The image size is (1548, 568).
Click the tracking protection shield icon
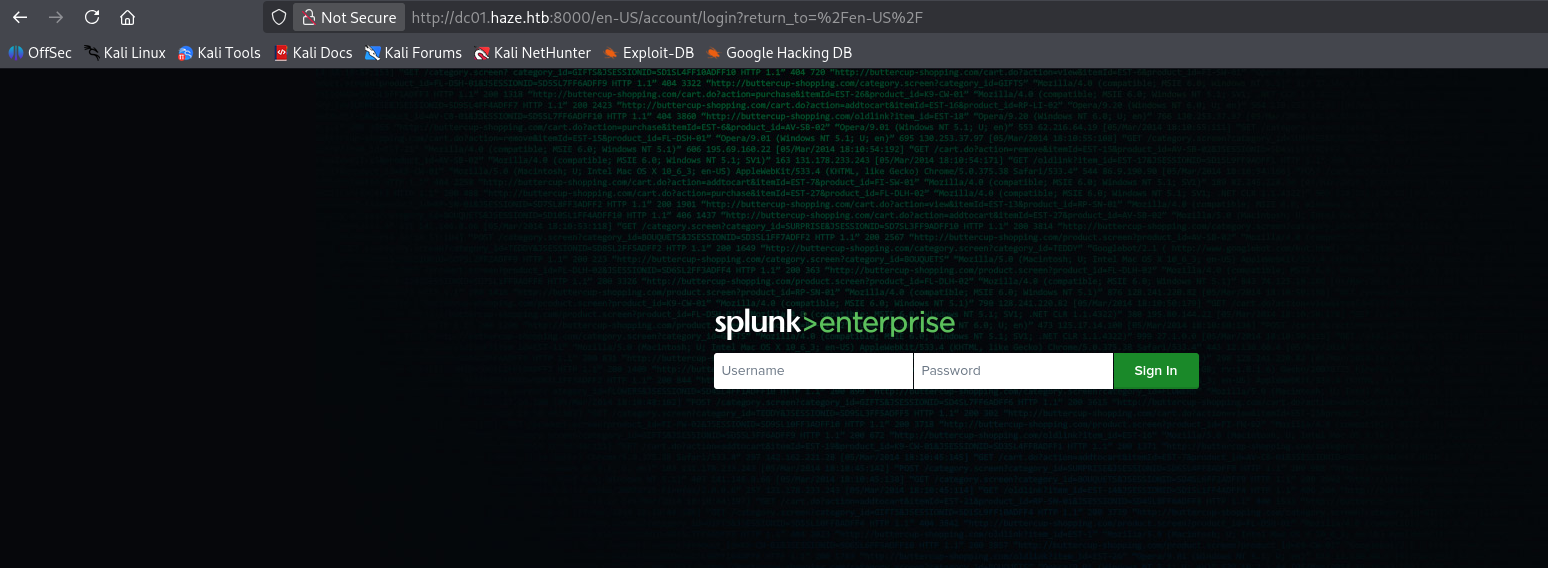click(x=279, y=17)
